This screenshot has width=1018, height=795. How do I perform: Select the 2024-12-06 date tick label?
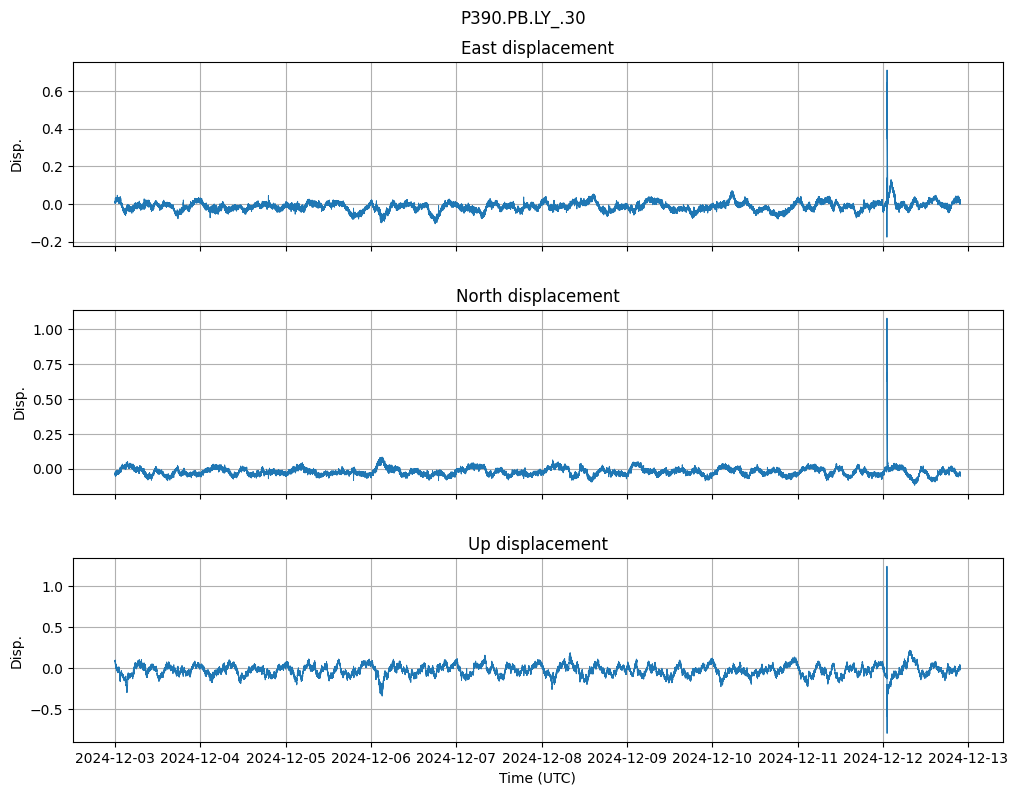click(x=371, y=759)
